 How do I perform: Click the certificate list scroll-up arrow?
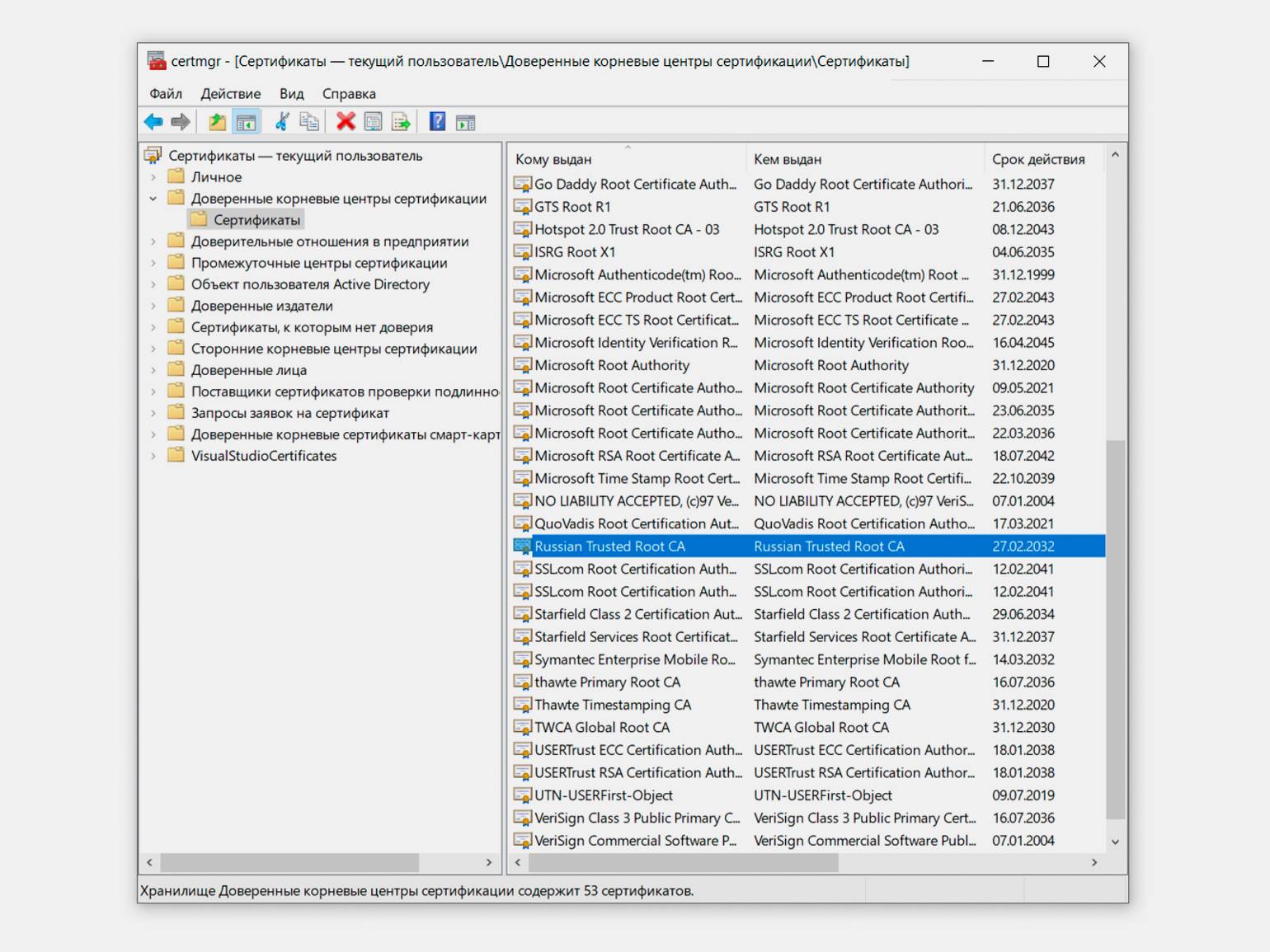click(1115, 155)
